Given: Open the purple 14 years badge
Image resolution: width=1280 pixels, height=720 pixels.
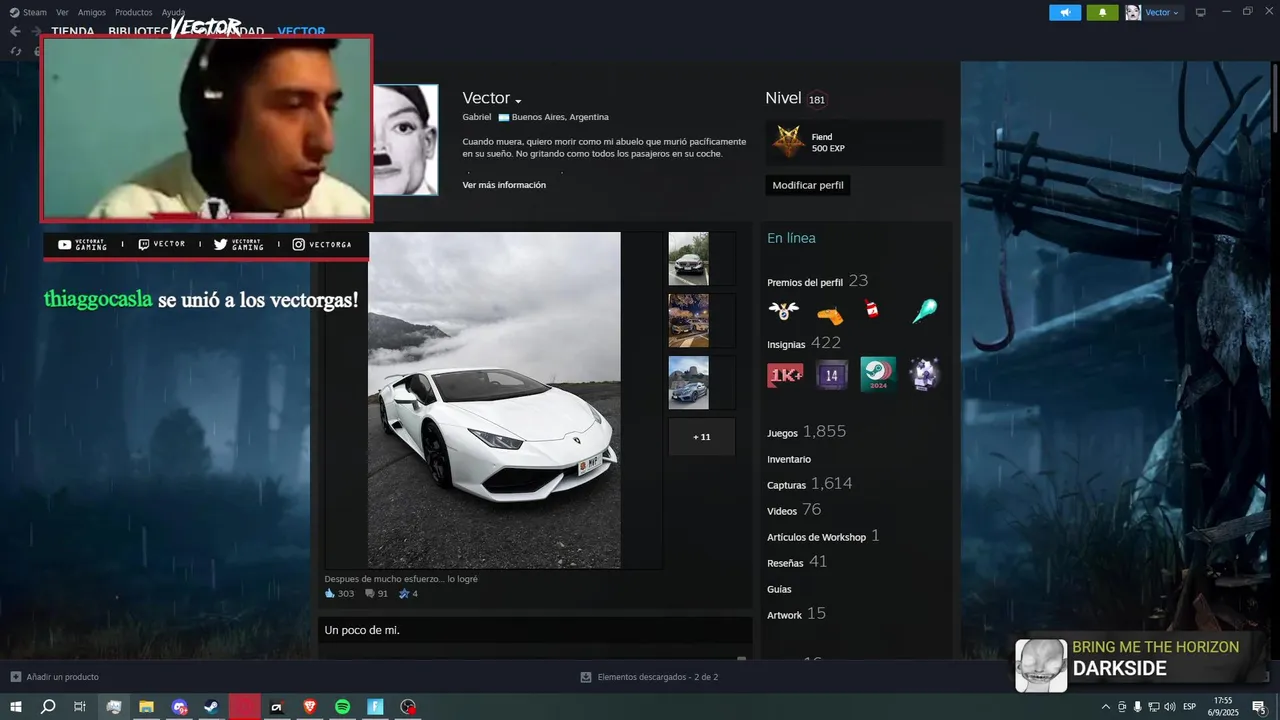Looking at the screenshot, I should click(x=832, y=375).
